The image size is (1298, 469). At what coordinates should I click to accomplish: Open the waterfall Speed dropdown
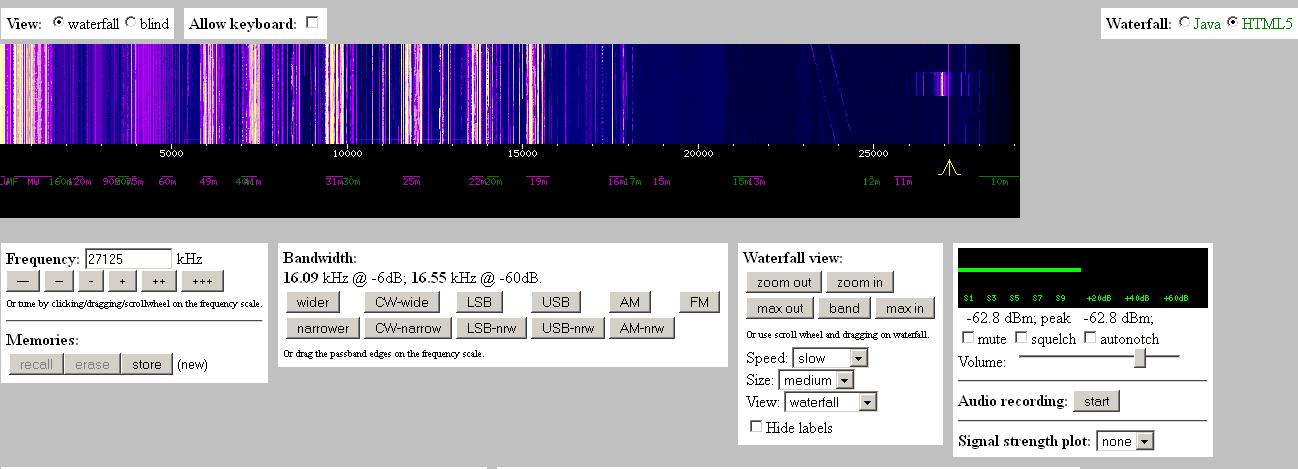(830, 358)
